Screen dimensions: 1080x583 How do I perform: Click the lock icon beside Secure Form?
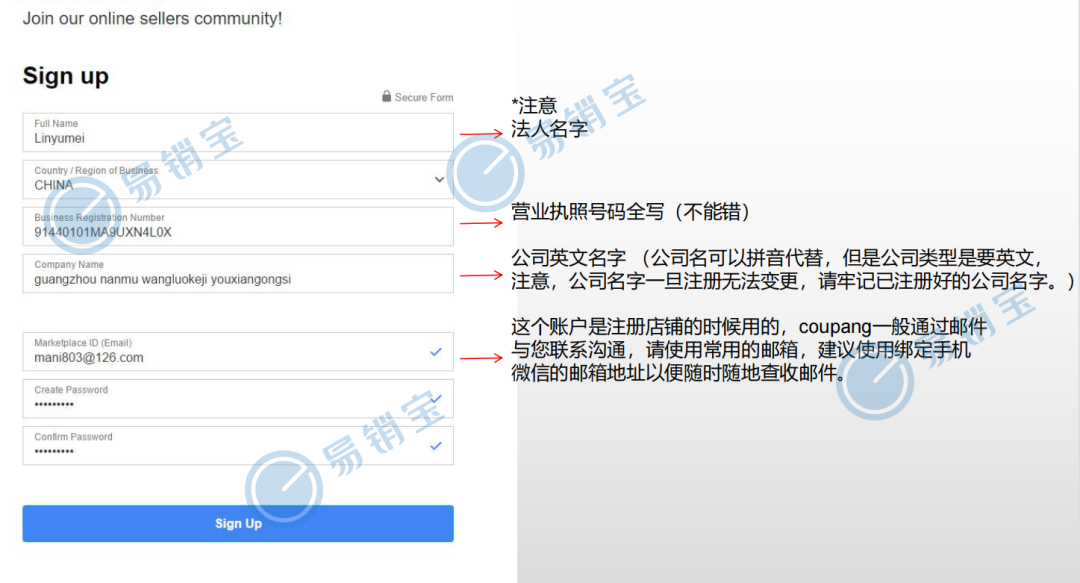[x=386, y=96]
